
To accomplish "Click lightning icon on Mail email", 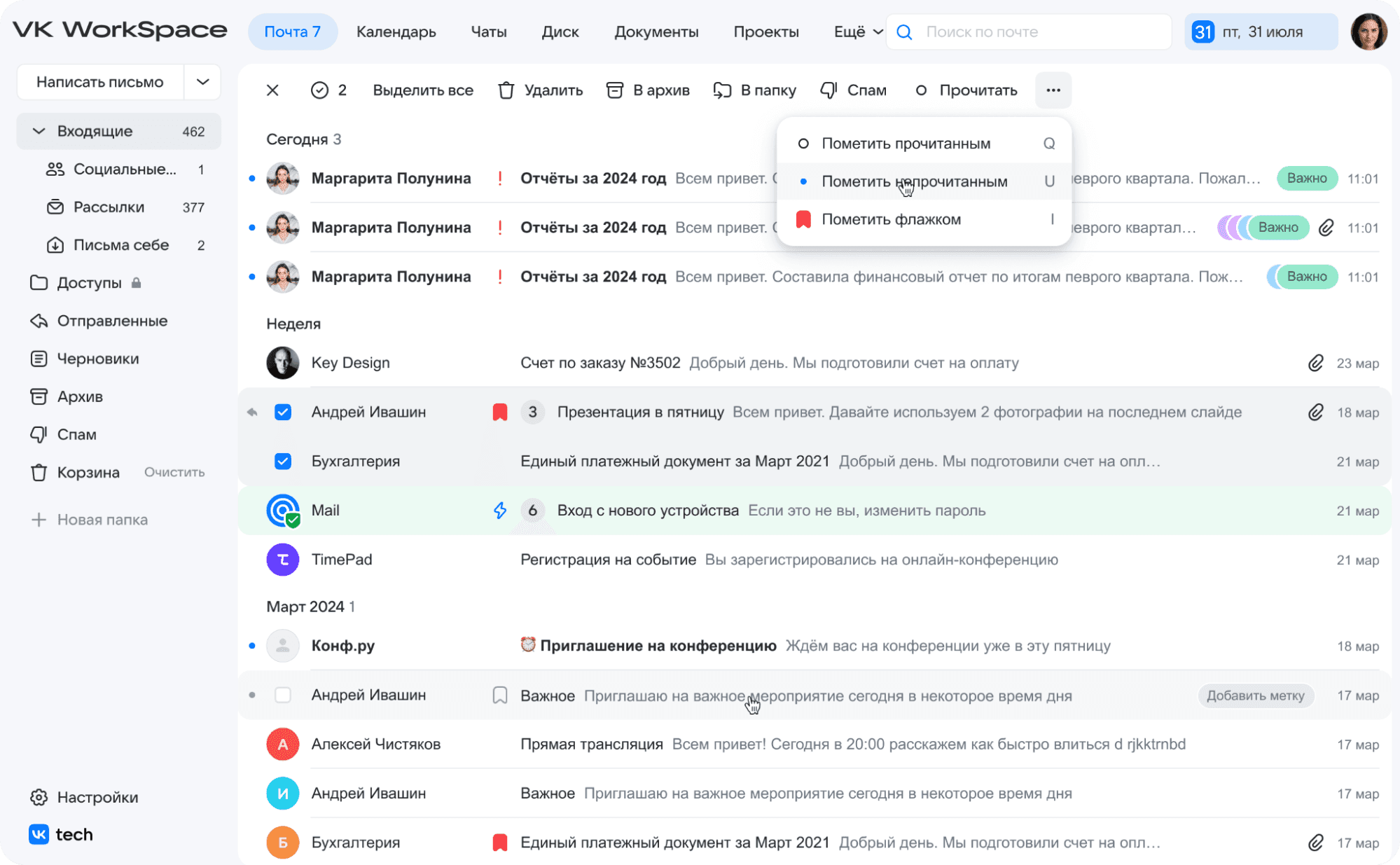I will pyautogui.click(x=499, y=510).
